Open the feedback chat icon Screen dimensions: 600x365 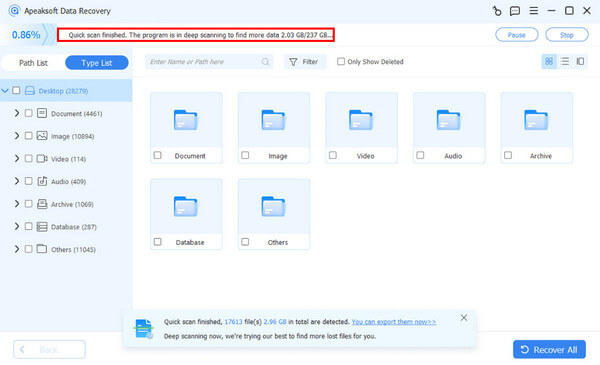[x=515, y=11]
